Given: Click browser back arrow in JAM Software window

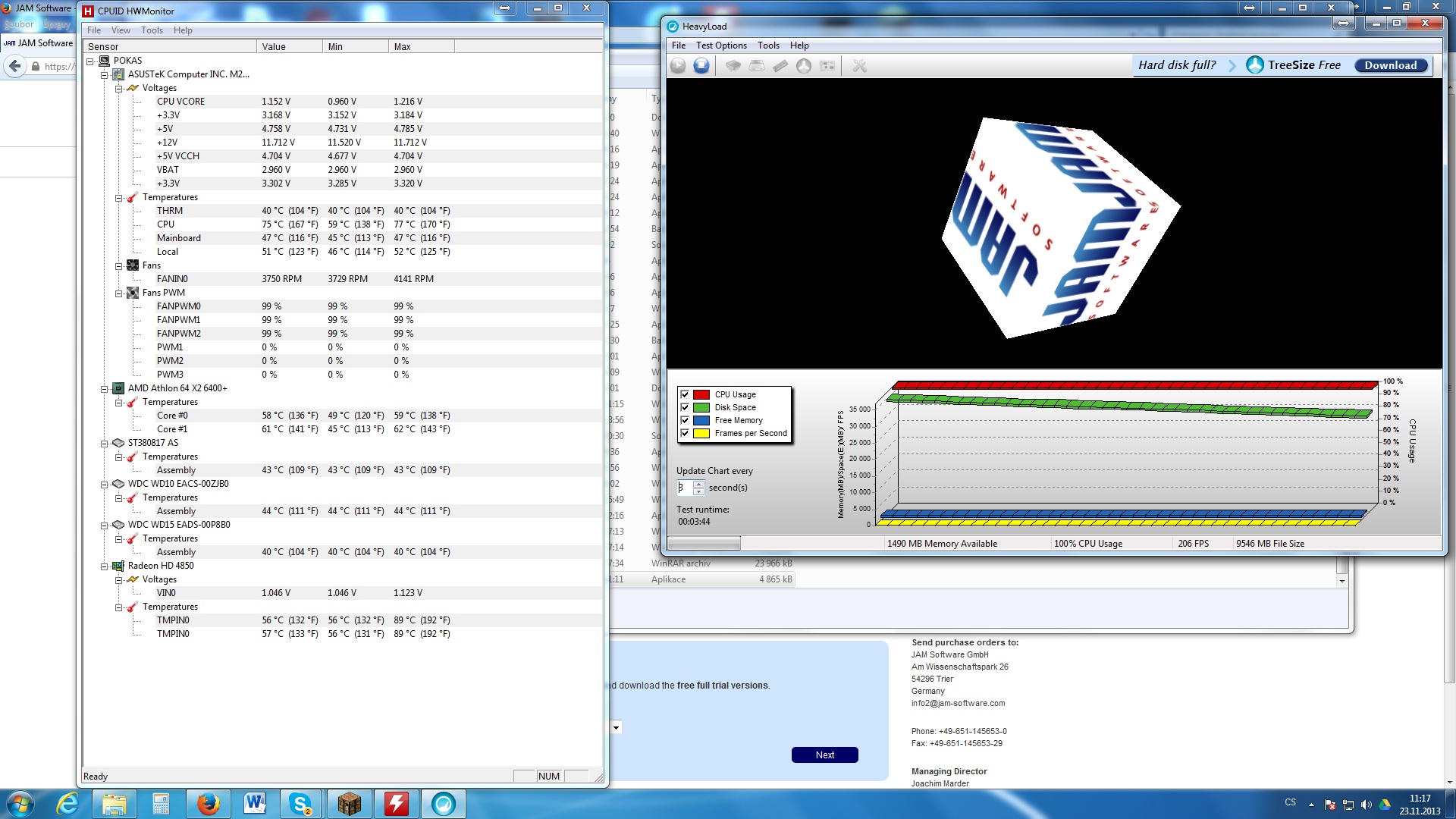Looking at the screenshot, I should coord(14,66).
